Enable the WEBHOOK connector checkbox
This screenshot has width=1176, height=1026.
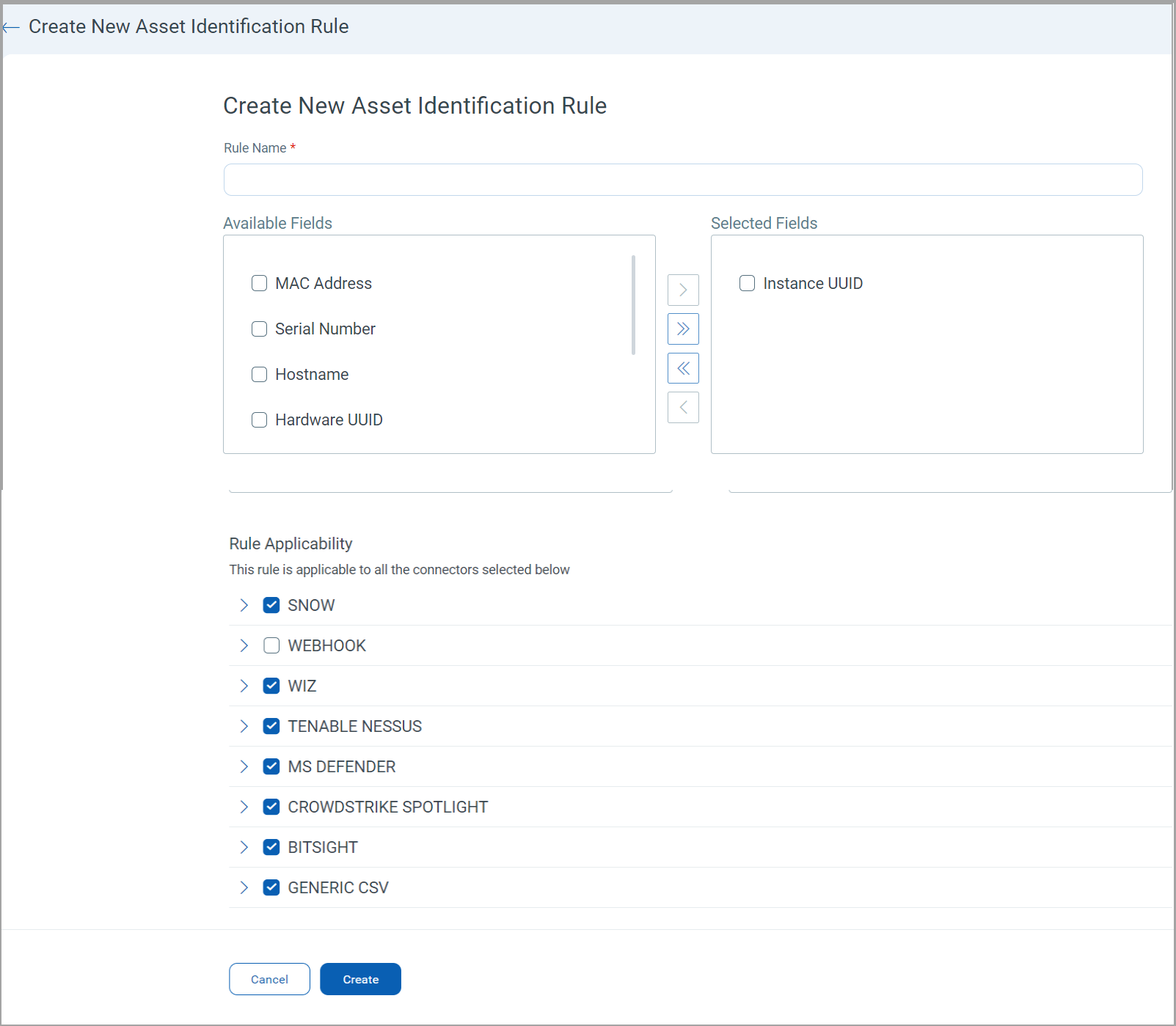(x=271, y=645)
